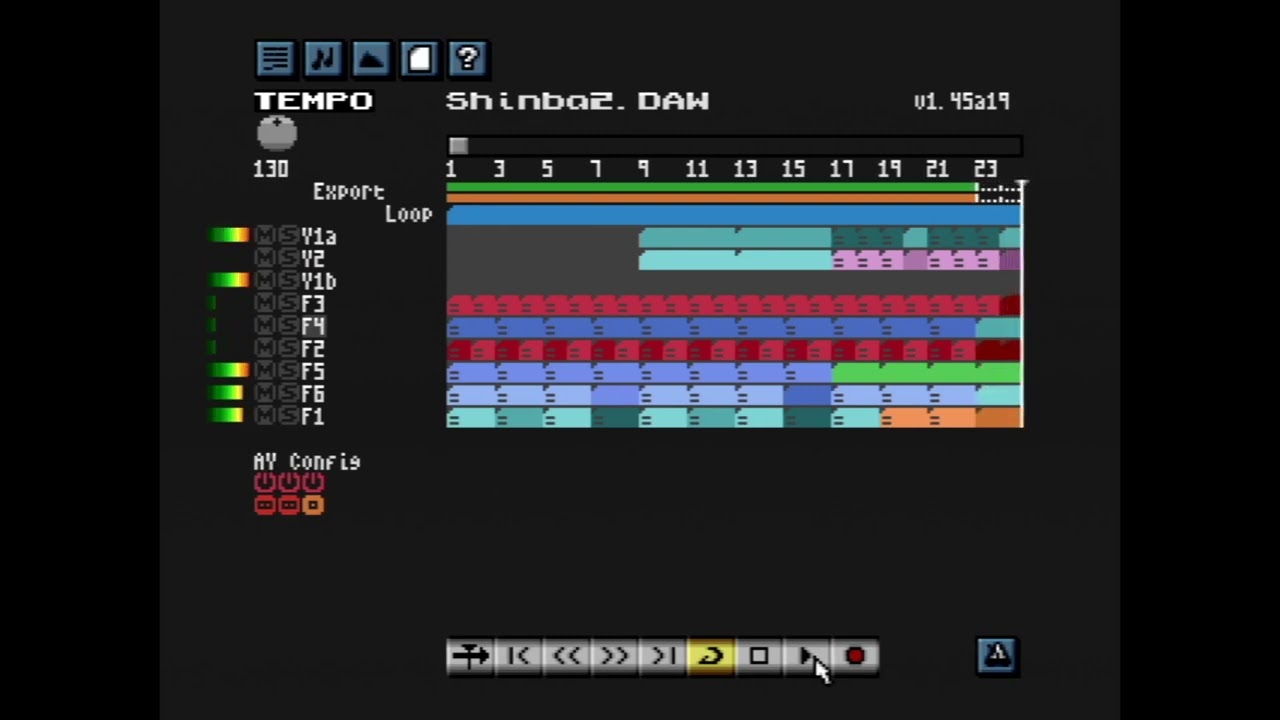Select track name Y2
The image size is (1280, 720).
(313, 259)
